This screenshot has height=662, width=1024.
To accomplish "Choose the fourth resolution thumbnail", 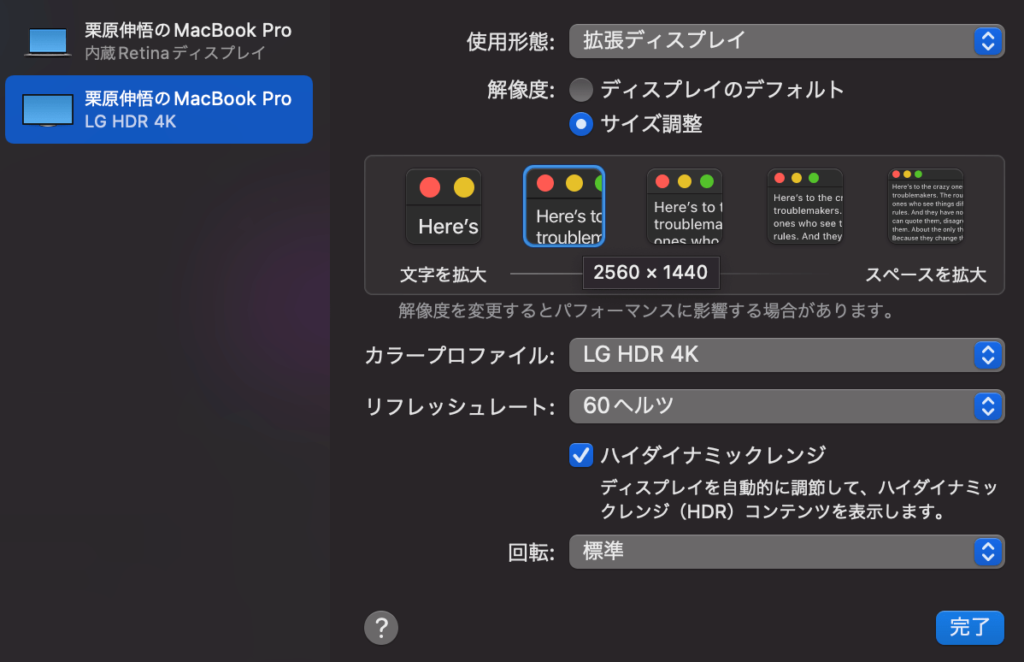I will click(x=805, y=206).
